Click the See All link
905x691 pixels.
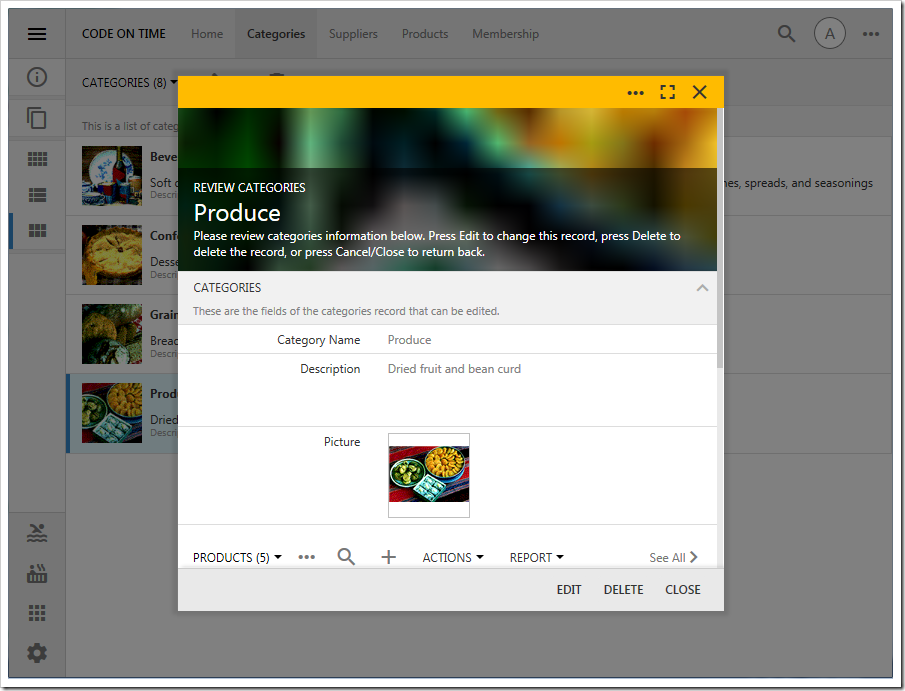click(x=673, y=558)
